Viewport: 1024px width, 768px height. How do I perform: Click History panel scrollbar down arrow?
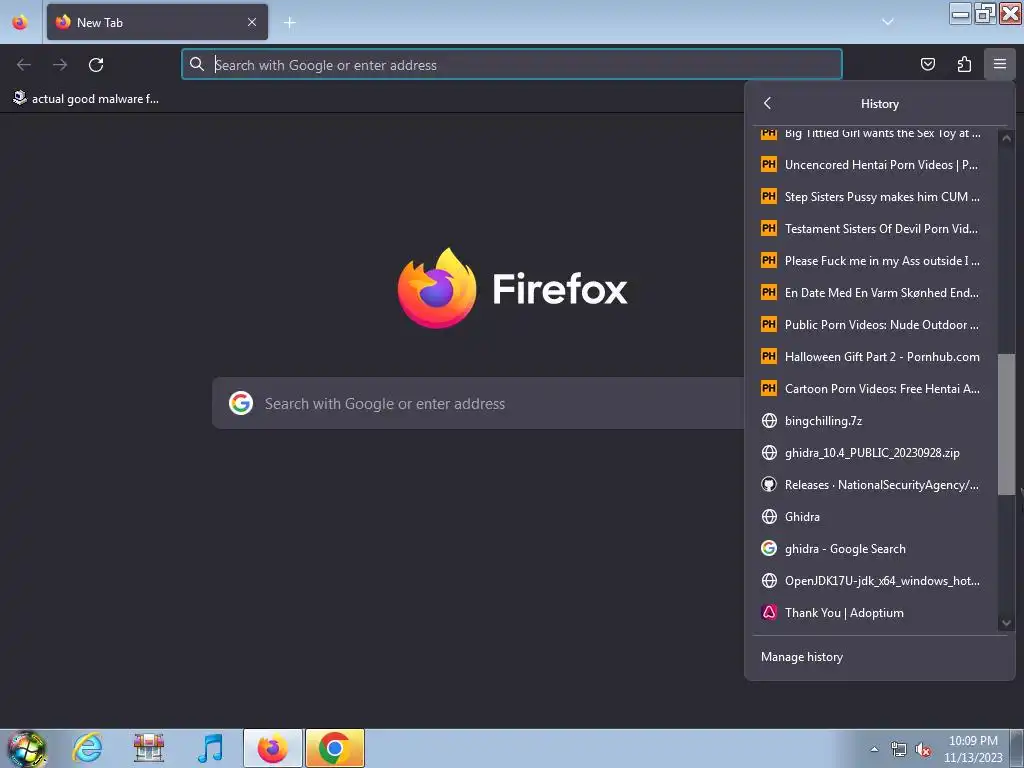pos(1006,622)
